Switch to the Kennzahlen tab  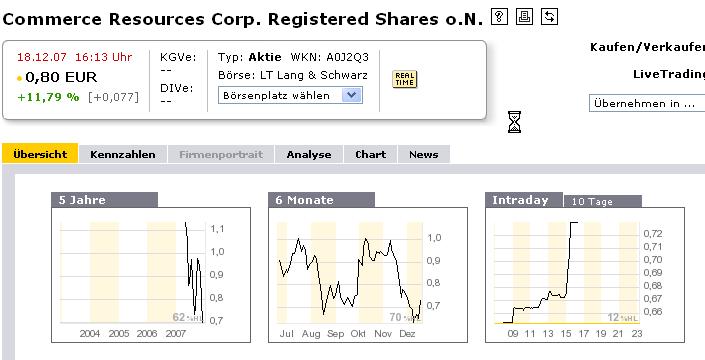123,155
